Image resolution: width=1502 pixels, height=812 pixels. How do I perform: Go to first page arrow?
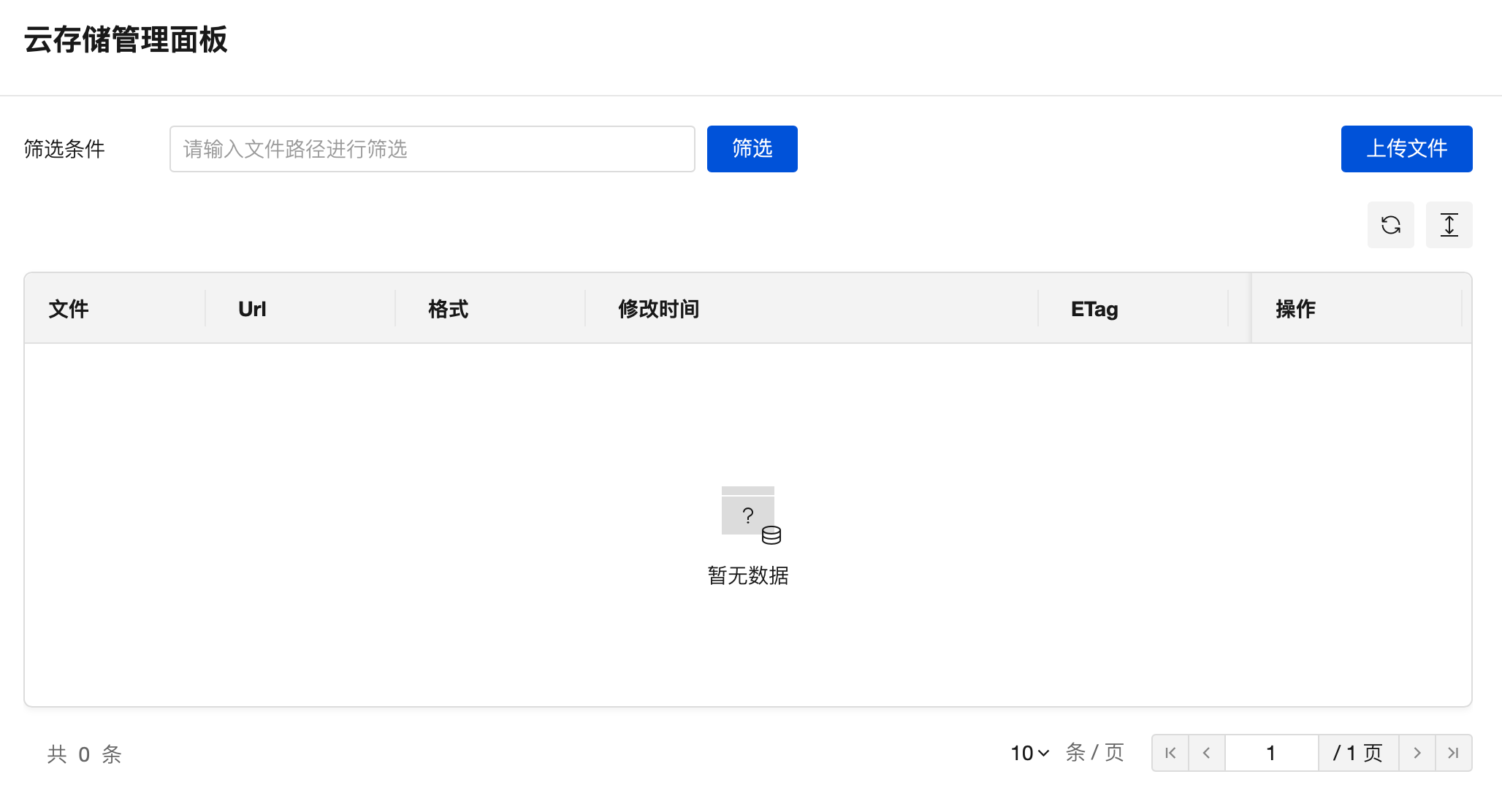1170,753
